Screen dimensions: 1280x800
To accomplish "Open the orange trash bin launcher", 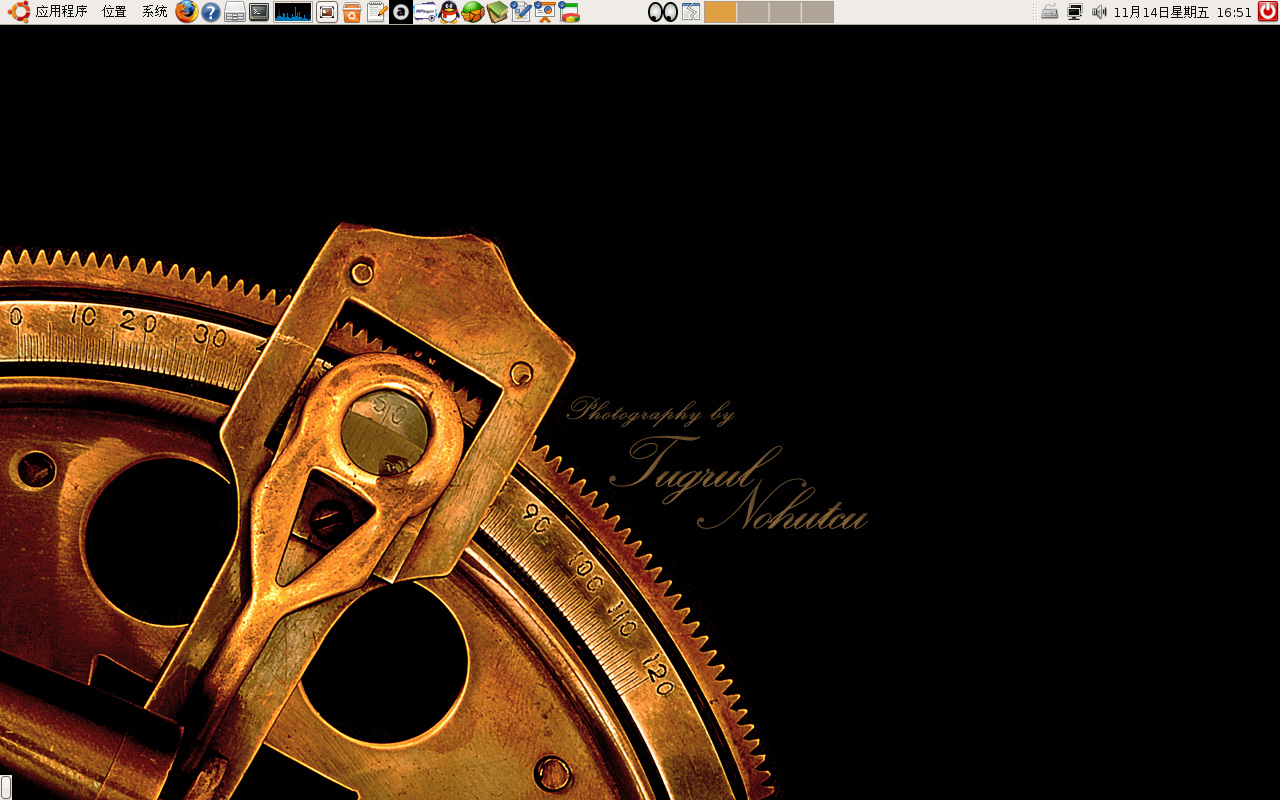I will (x=352, y=12).
